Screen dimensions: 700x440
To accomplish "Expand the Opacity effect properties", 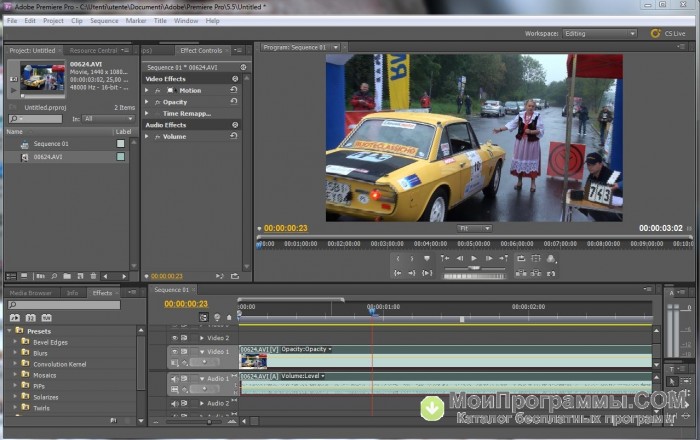I will (x=147, y=102).
